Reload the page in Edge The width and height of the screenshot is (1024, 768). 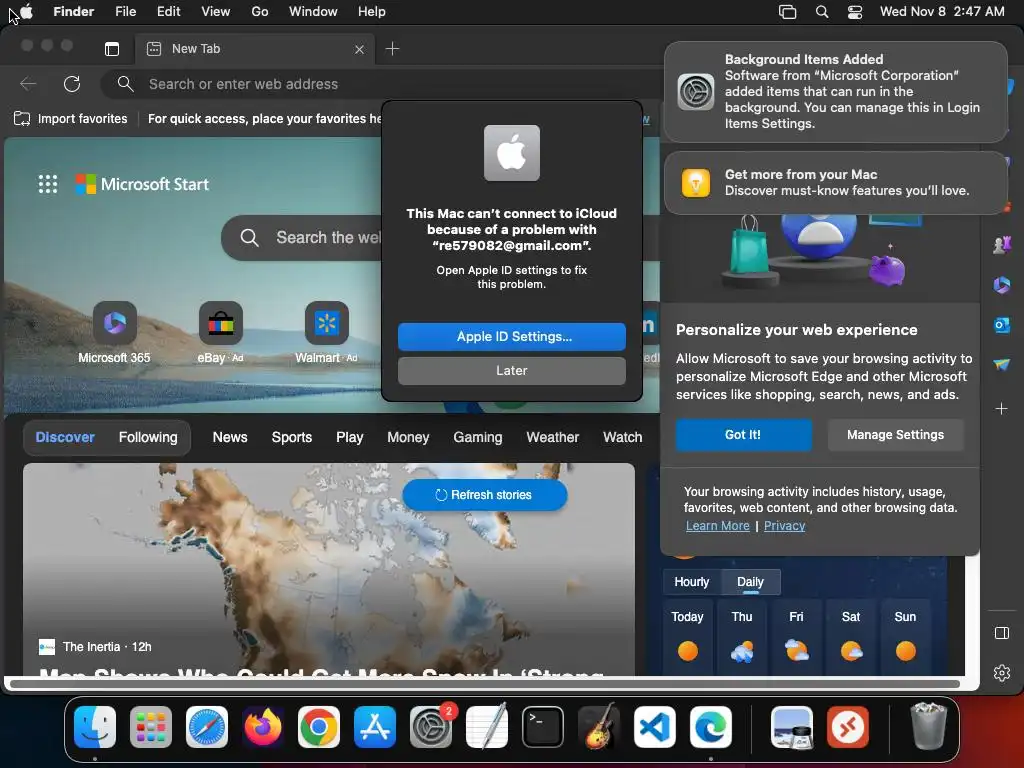coord(72,84)
